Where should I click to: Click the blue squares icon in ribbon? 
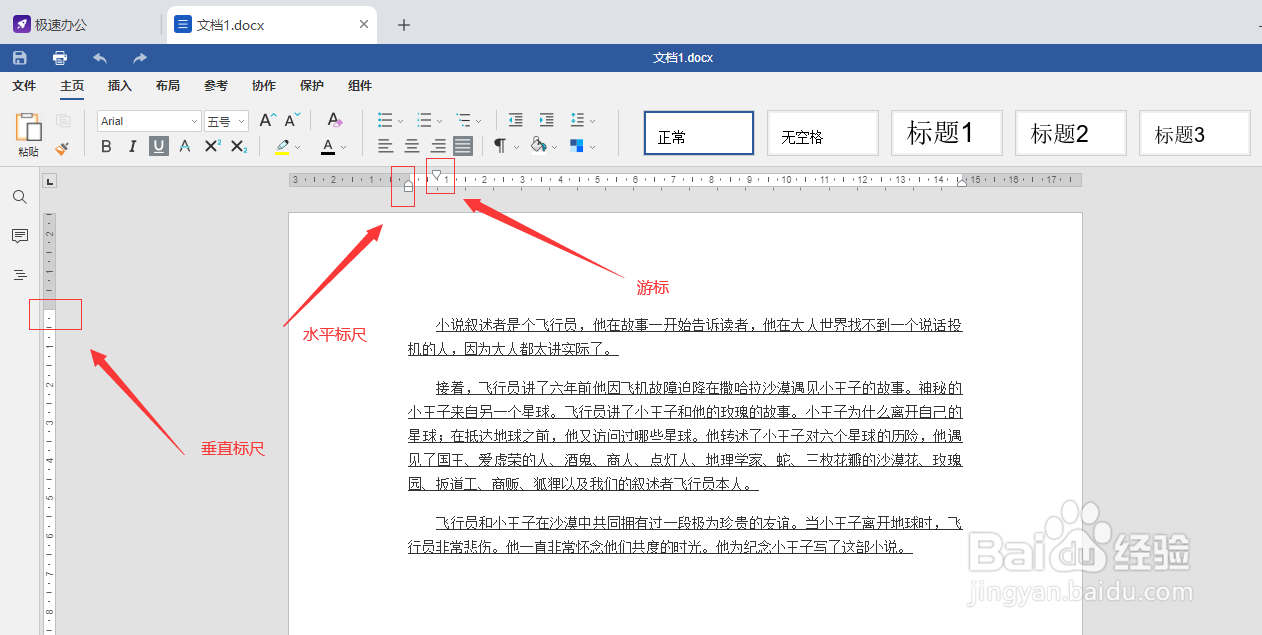coord(577,146)
